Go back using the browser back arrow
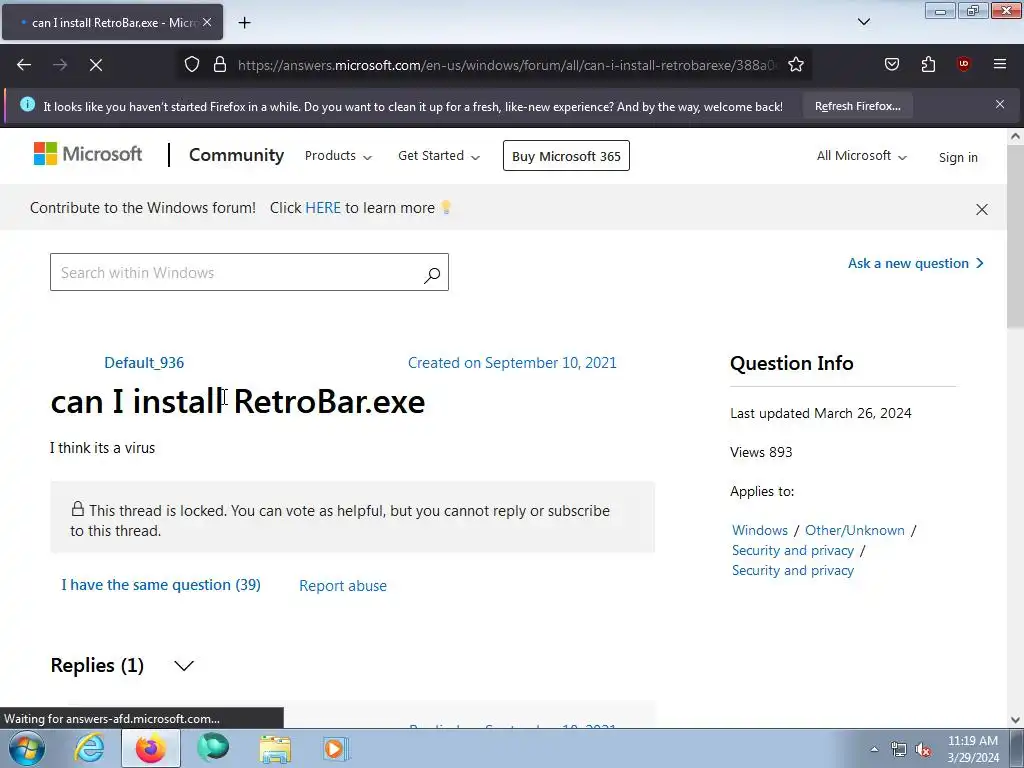The width and height of the screenshot is (1024, 768). click(x=24, y=65)
